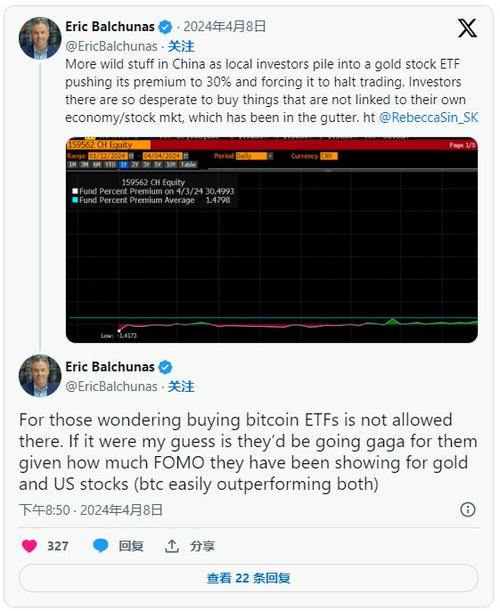Click the share upload icon

(x=171, y=546)
